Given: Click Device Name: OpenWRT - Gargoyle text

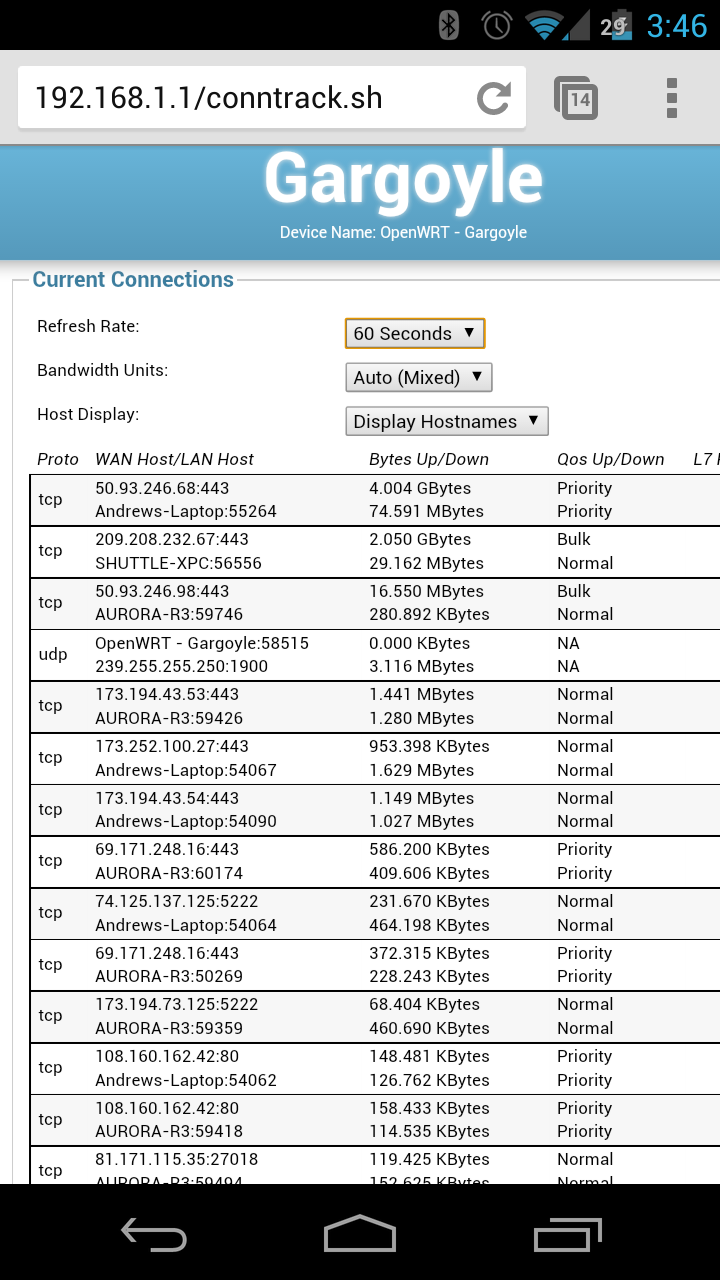Looking at the screenshot, I should [x=403, y=232].
